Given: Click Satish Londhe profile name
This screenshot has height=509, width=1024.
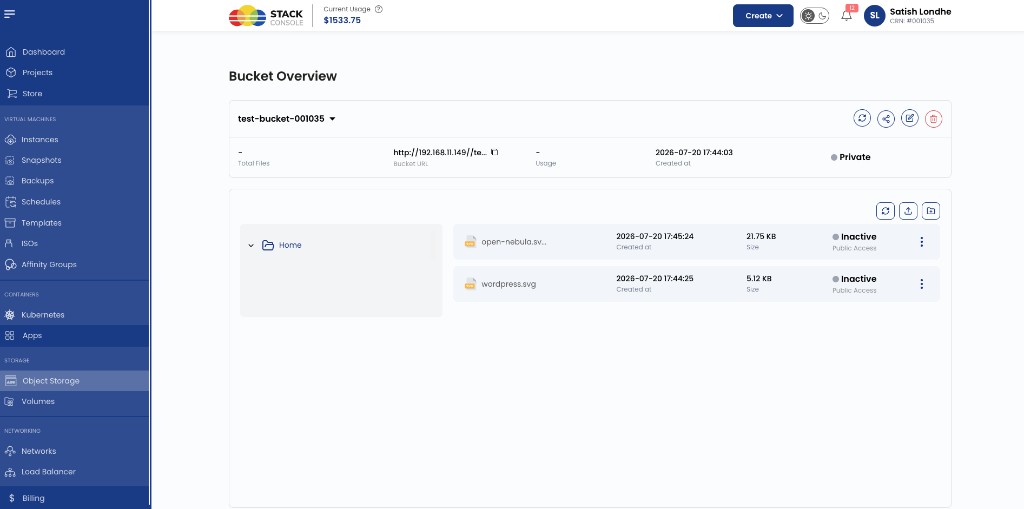Looking at the screenshot, I should tap(920, 12).
